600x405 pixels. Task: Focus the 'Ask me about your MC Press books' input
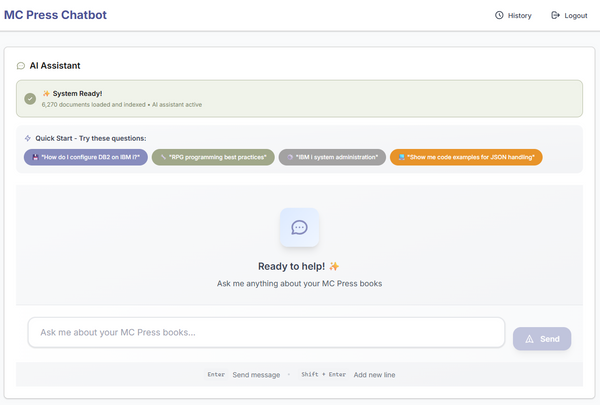[266, 332]
